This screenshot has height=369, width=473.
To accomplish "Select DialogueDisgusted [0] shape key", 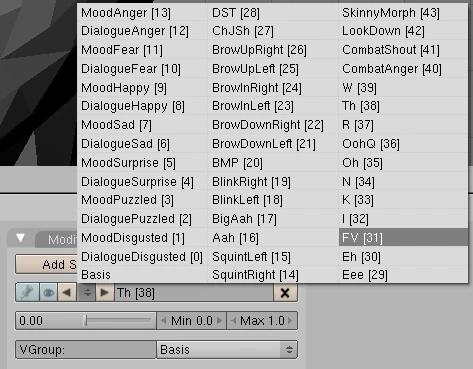I will click(x=142, y=257).
